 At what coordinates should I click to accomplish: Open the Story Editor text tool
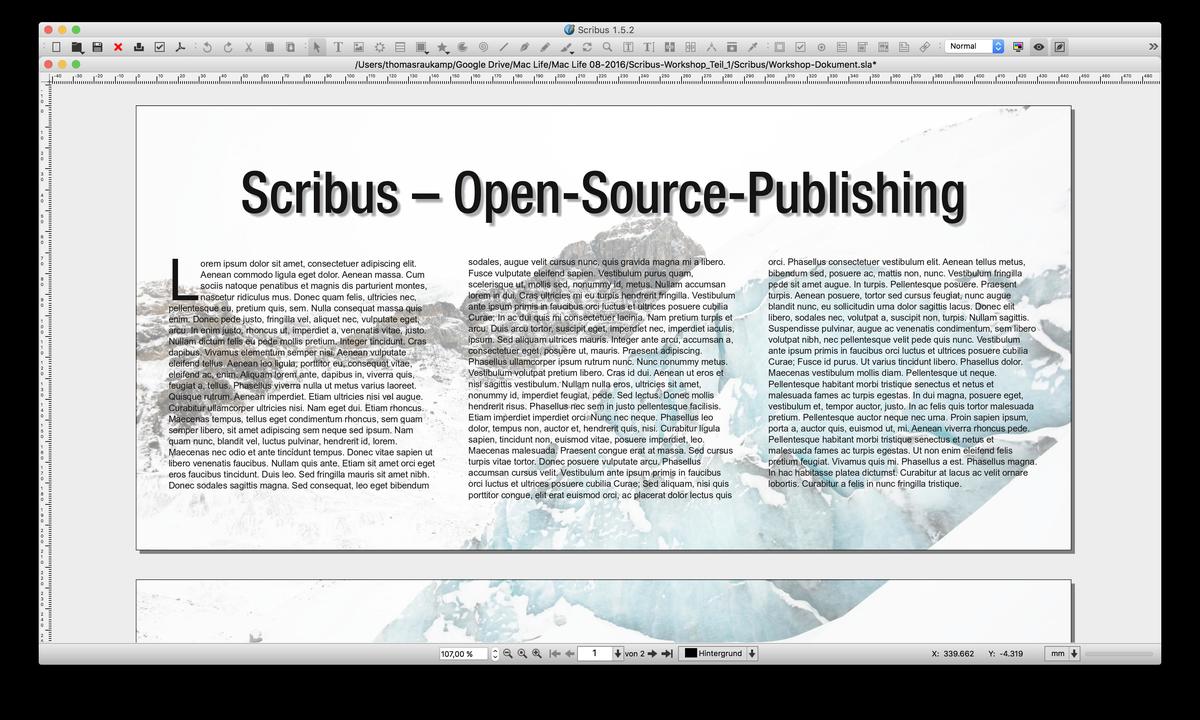(649, 47)
